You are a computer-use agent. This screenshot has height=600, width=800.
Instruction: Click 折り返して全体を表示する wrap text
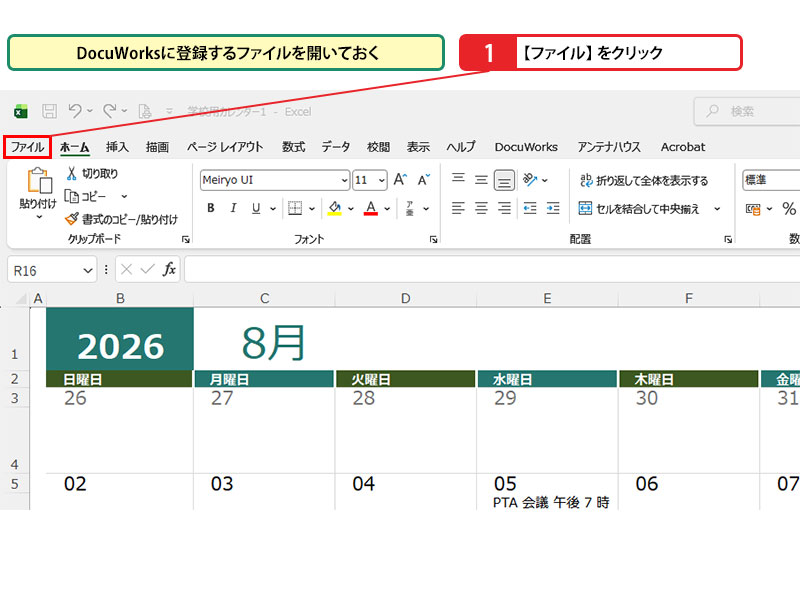pos(644,180)
